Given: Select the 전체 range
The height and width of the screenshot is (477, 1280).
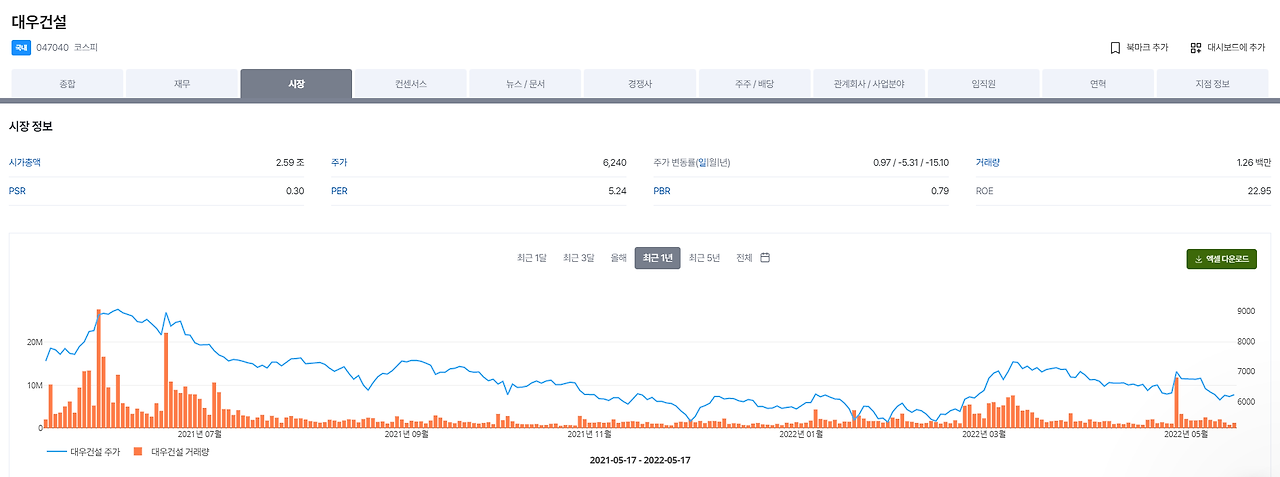Looking at the screenshot, I should click(x=744, y=258).
